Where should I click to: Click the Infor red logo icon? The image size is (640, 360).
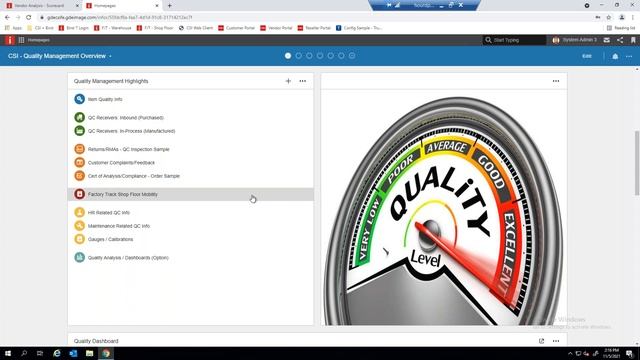[x=10, y=40]
